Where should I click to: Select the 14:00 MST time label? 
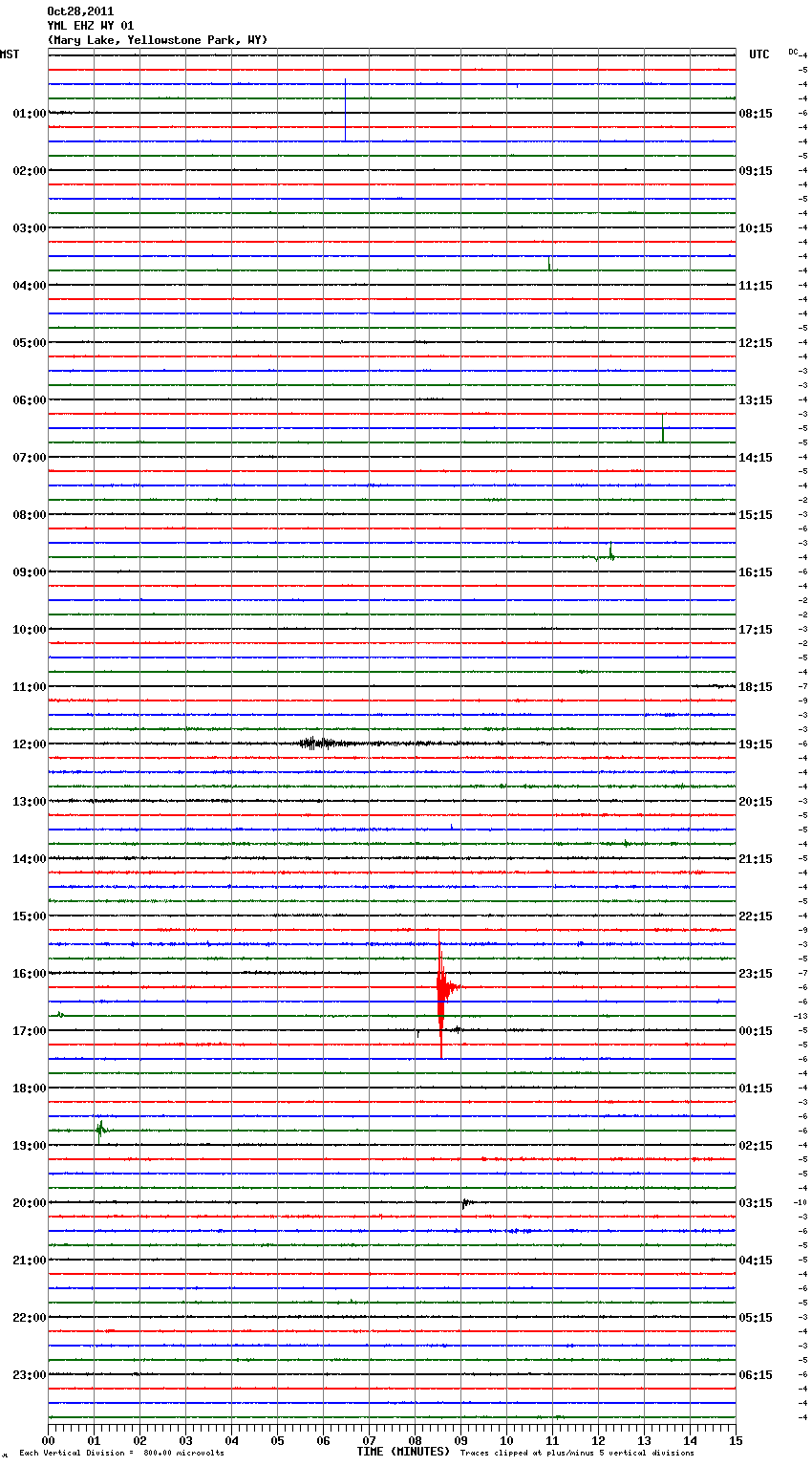pyautogui.click(x=30, y=859)
